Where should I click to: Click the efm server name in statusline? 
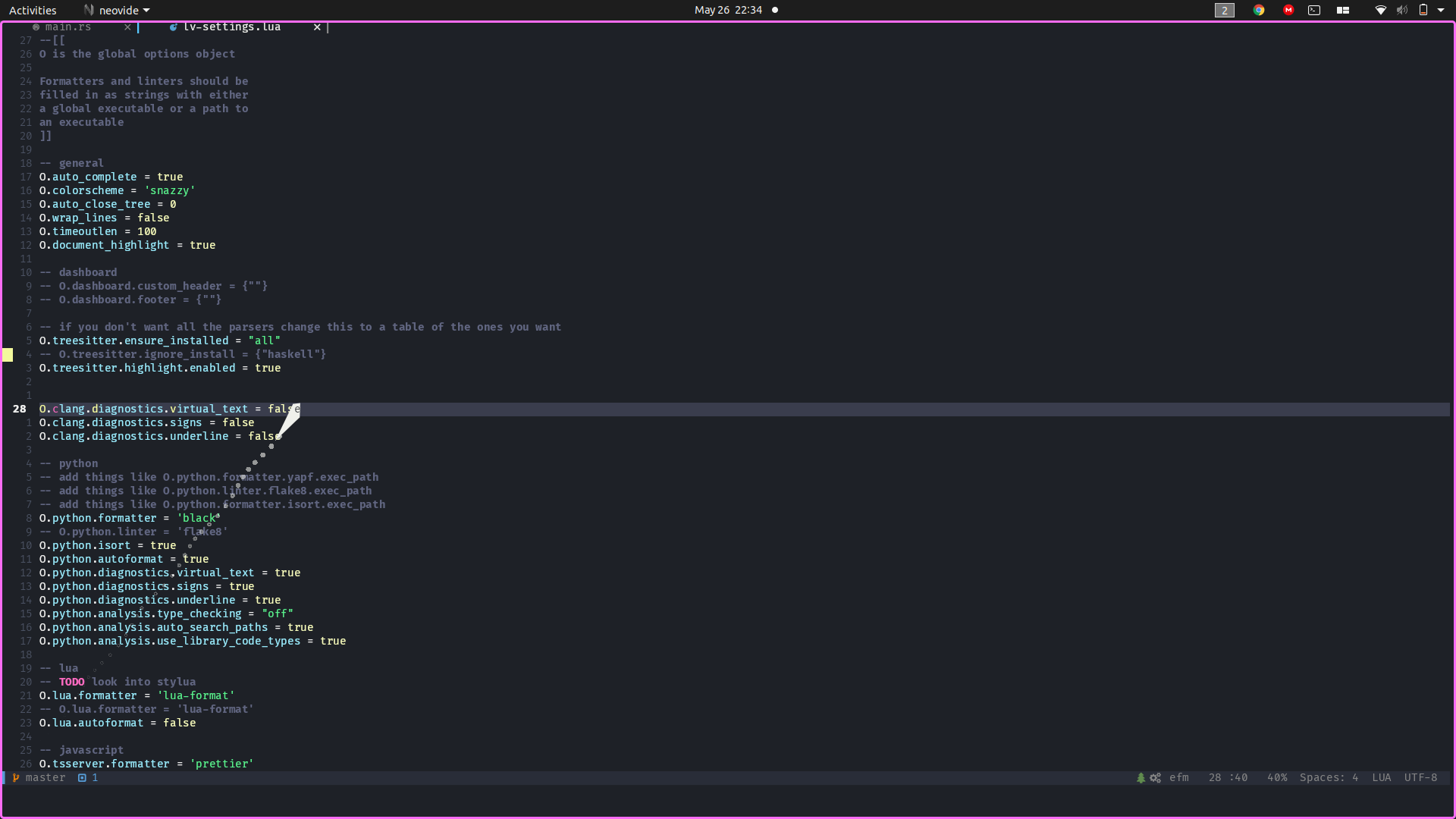(1180, 777)
